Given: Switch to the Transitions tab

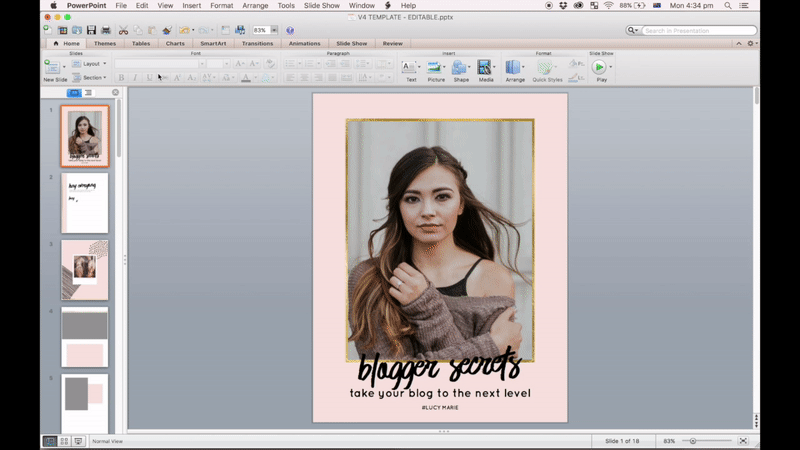Looking at the screenshot, I should coord(257,44).
